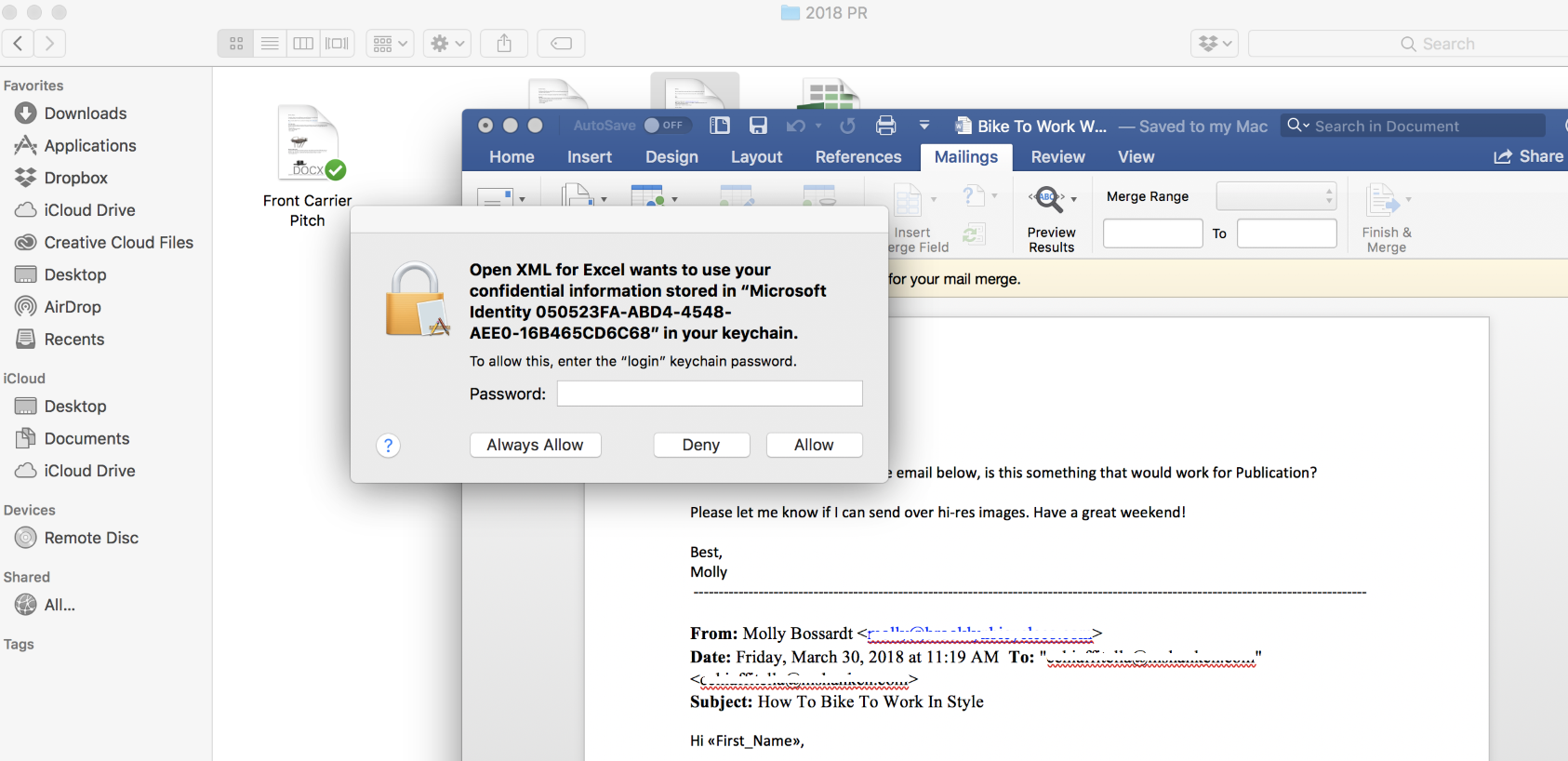Click the Molly Bossardt email link in document
Image resolution: width=1568 pixels, height=761 pixels.
[979, 634]
